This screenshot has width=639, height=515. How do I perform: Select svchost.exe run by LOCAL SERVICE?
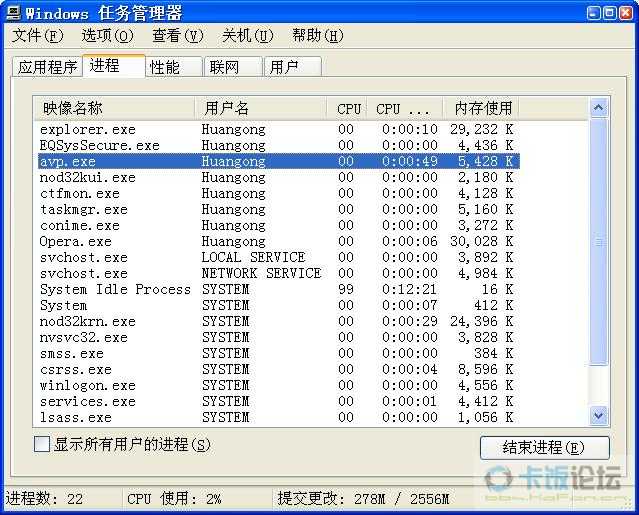click(278, 258)
